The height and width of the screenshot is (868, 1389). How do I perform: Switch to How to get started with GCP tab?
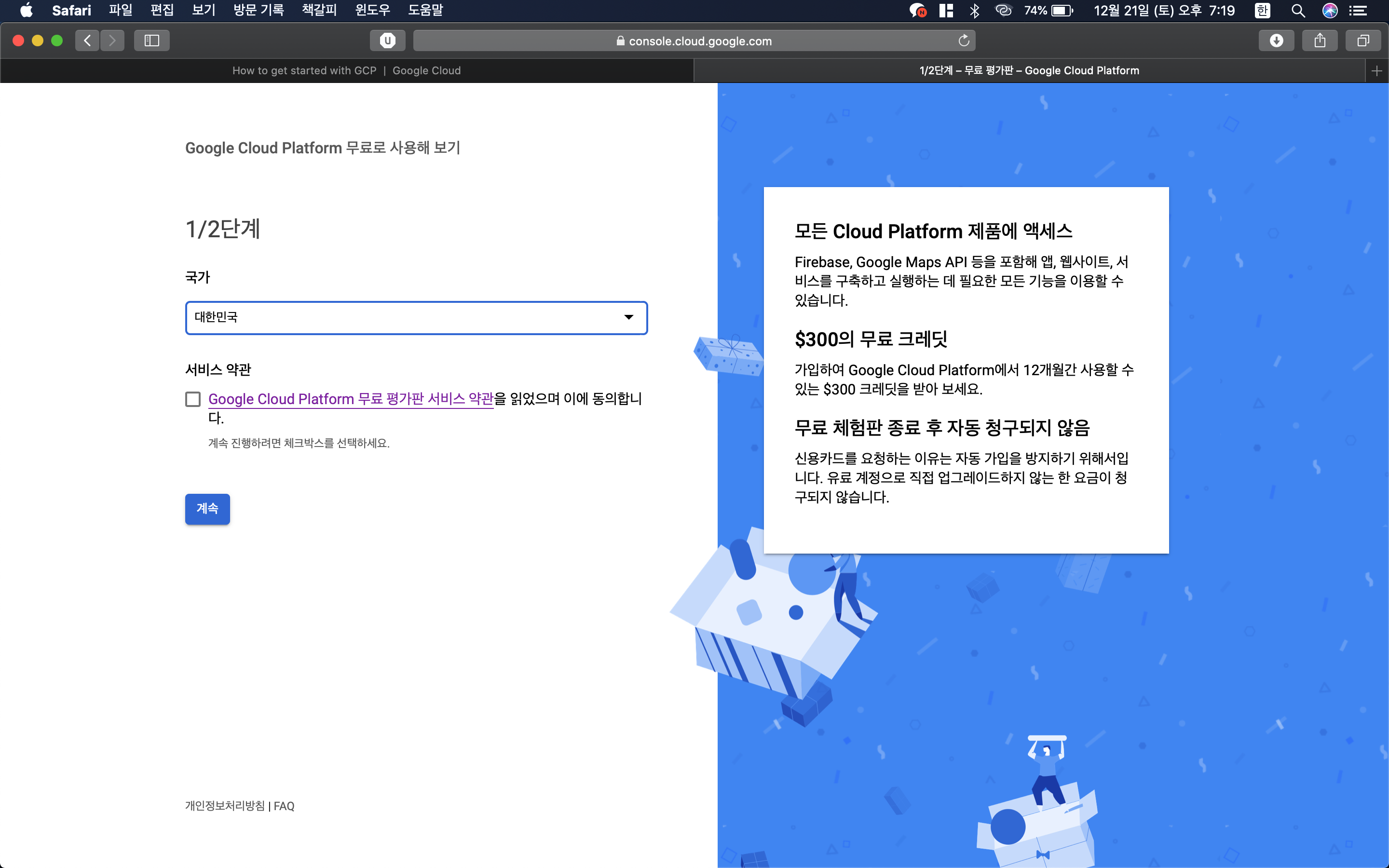tap(347, 70)
